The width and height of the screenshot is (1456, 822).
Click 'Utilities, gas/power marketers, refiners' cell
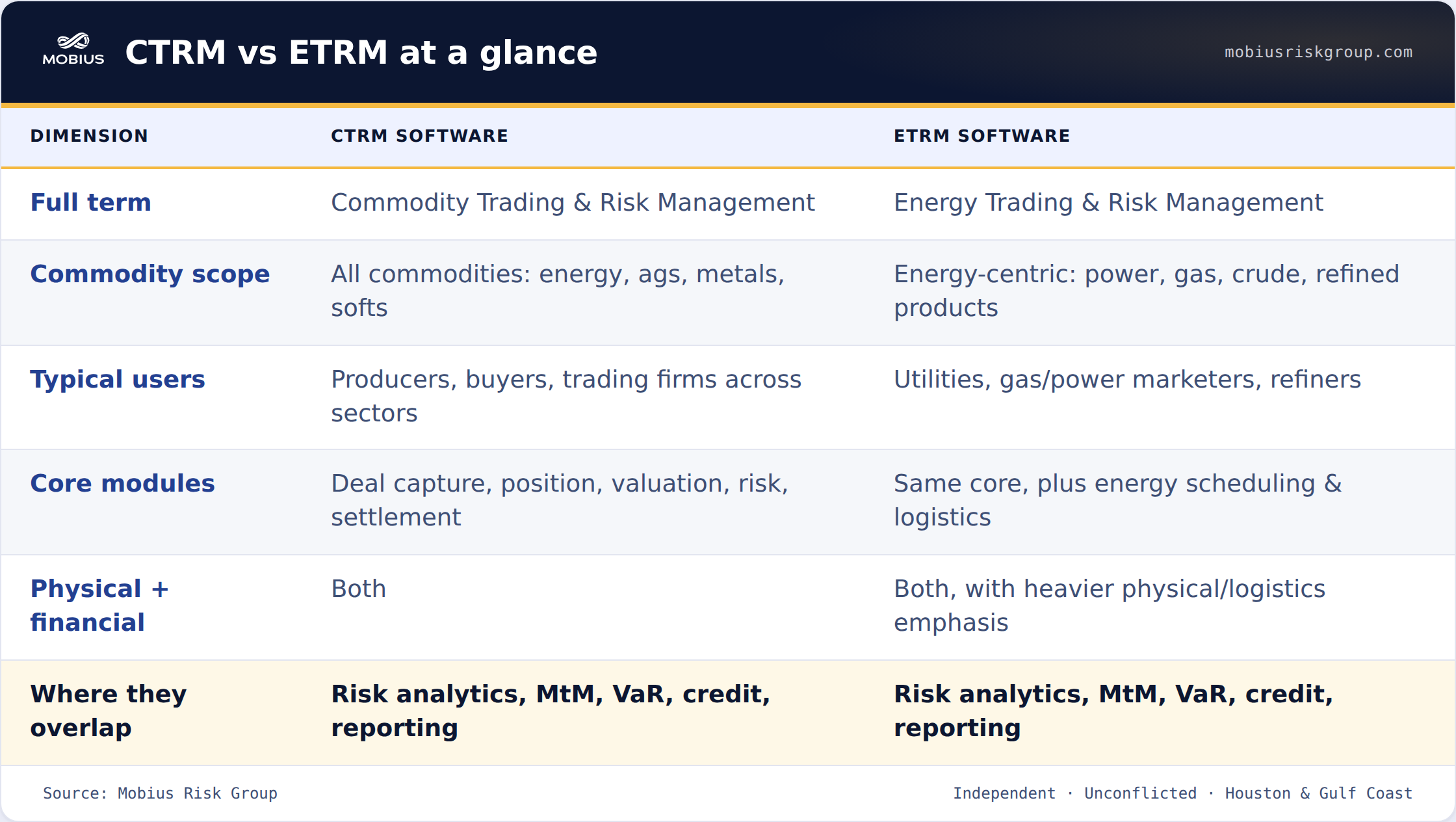(1127, 379)
